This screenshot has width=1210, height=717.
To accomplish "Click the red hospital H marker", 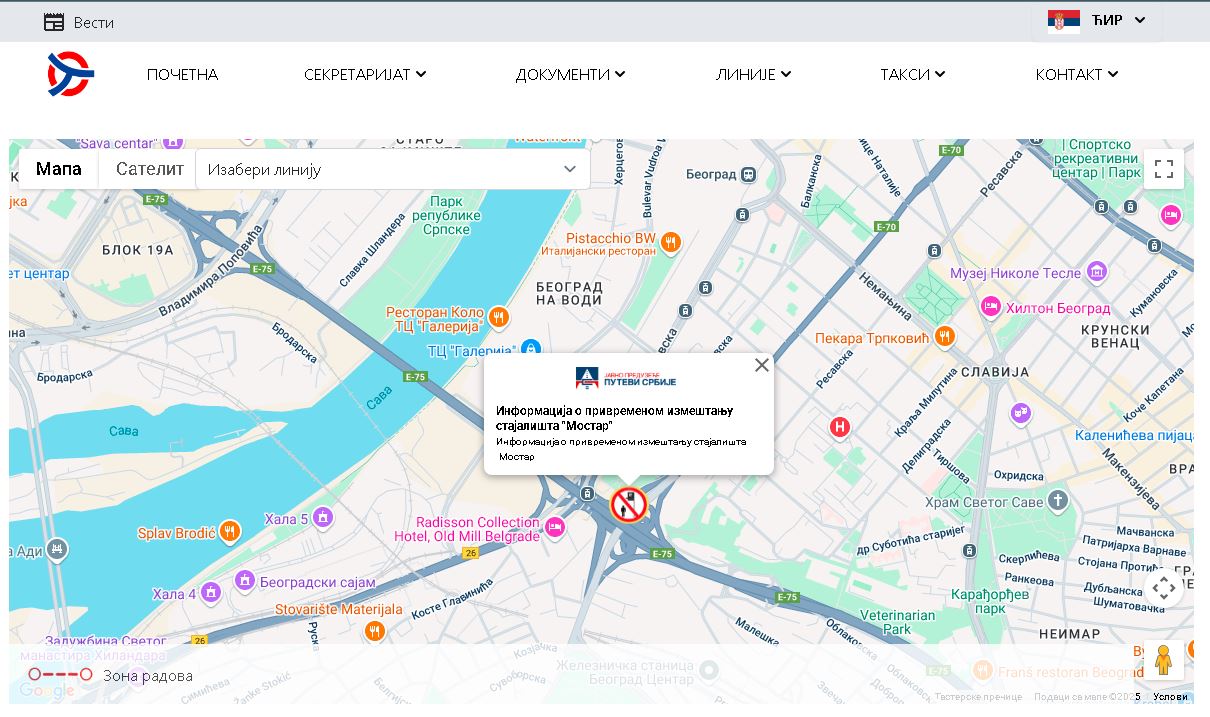I will coord(840,428).
